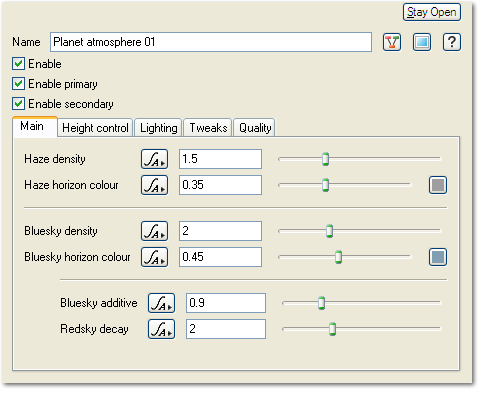
Task: Click the question mark help icon
Action: [452, 42]
